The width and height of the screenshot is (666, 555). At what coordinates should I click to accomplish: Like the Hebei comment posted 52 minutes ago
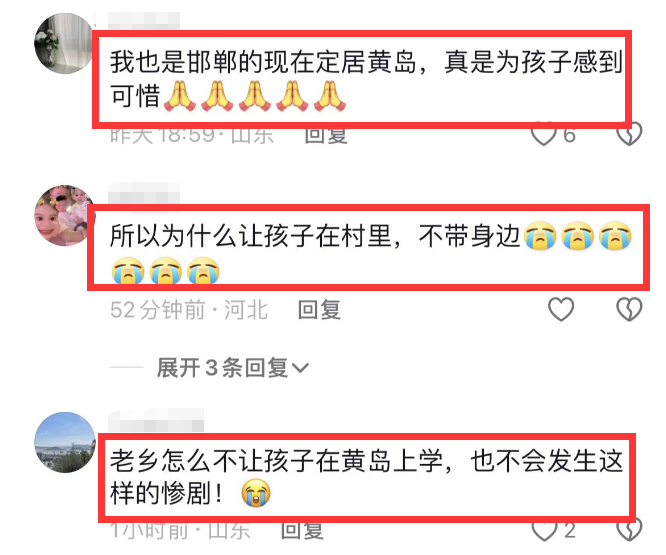[x=561, y=309]
